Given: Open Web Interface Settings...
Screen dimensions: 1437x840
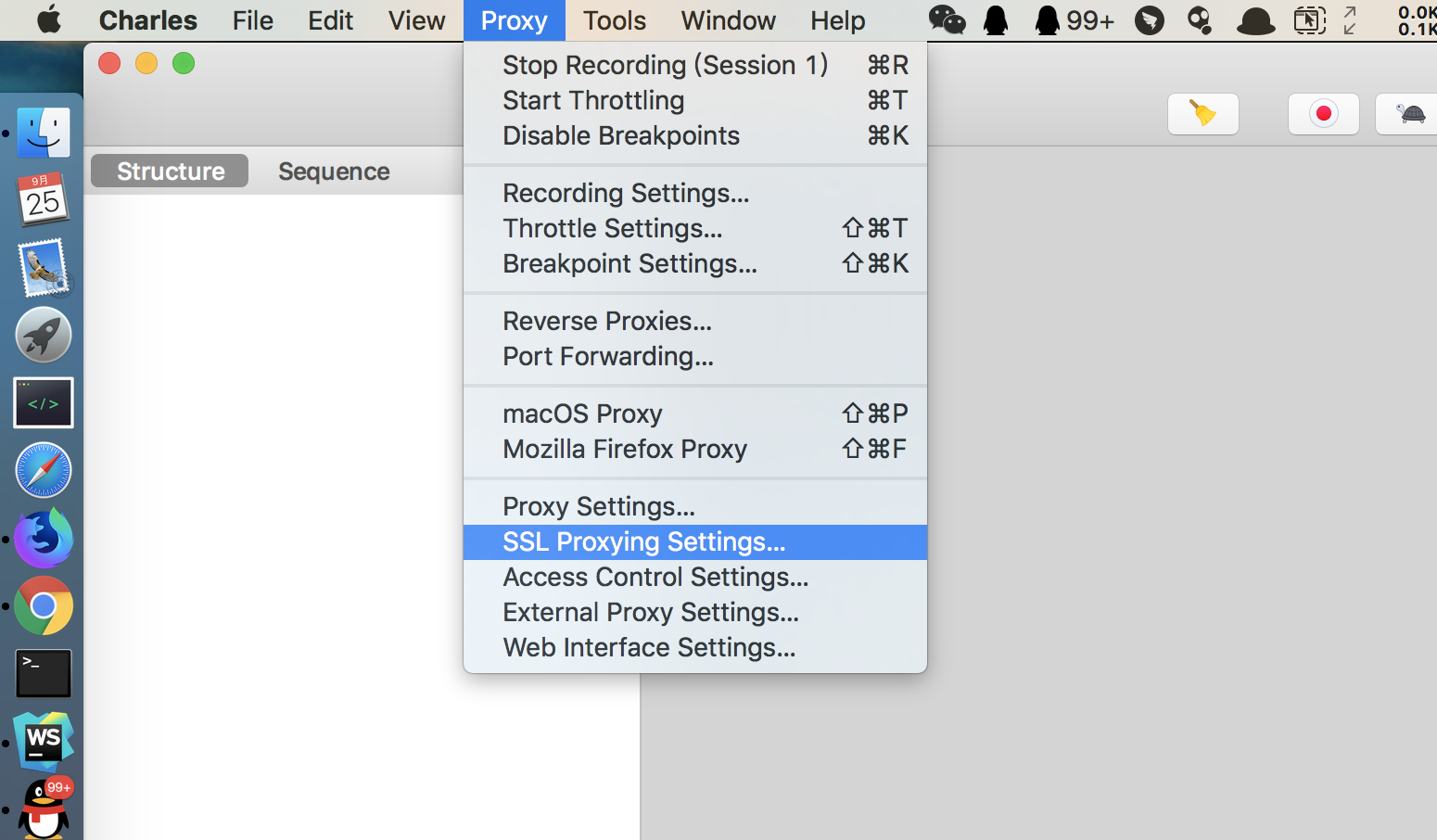Looking at the screenshot, I should pyautogui.click(x=695, y=647).
